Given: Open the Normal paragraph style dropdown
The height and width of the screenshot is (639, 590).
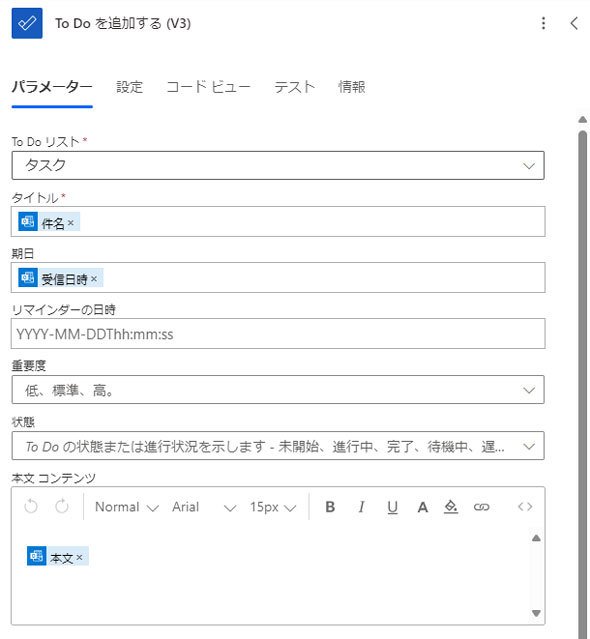Looking at the screenshot, I should click(126, 507).
